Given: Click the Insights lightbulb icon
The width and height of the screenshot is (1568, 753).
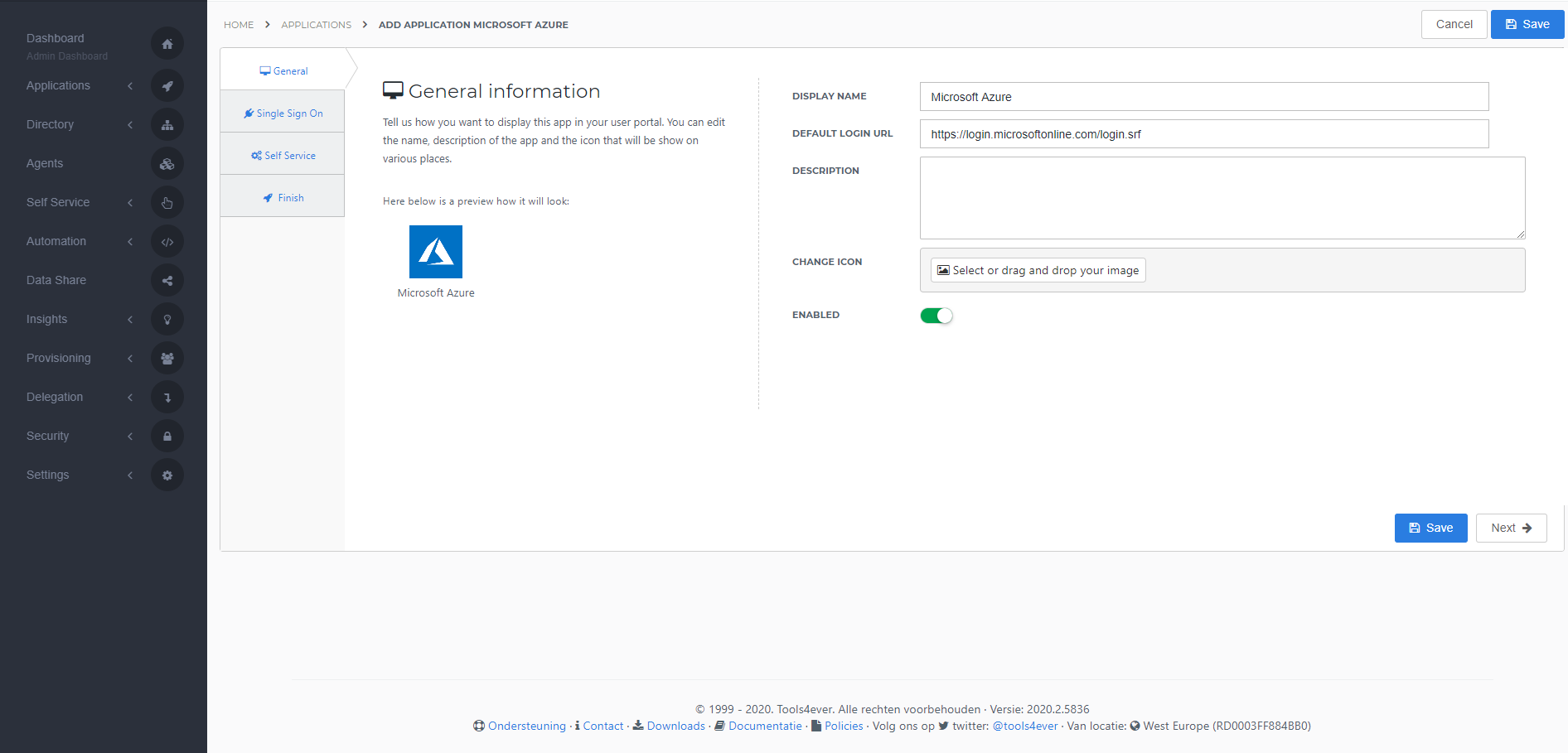Looking at the screenshot, I should (x=167, y=319).
